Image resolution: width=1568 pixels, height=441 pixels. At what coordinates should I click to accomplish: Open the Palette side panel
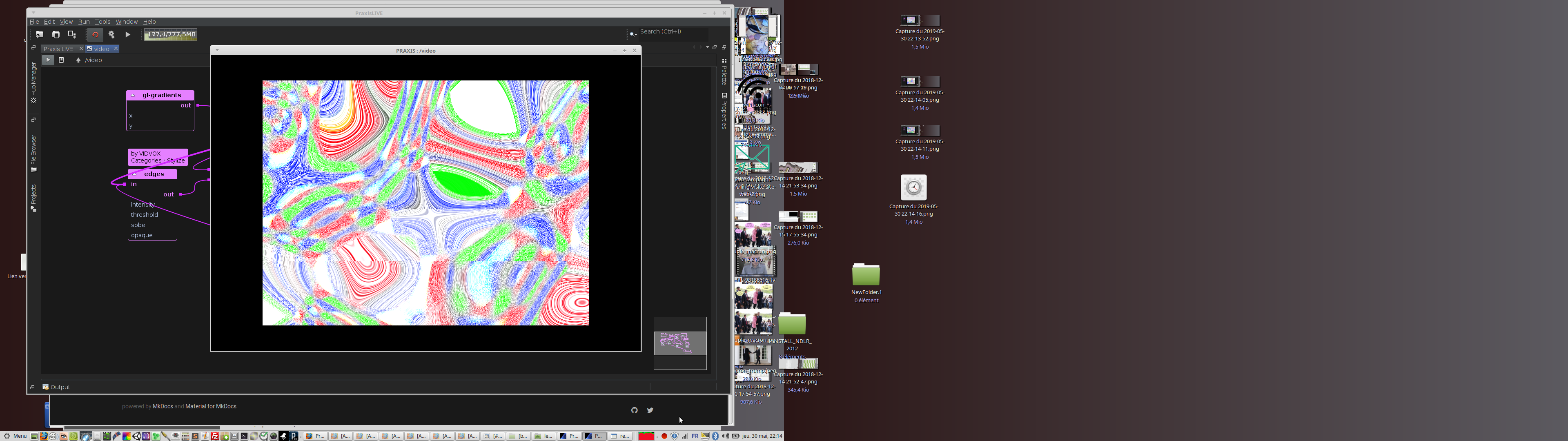[x=724, y=73]
